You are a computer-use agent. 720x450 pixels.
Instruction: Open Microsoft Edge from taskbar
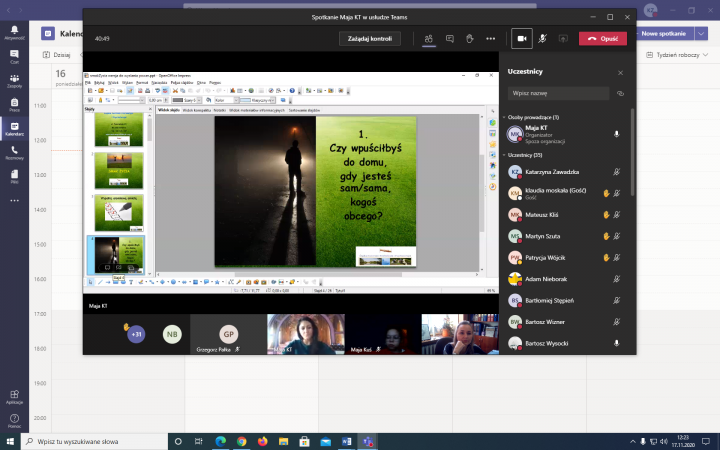(220, 441)
